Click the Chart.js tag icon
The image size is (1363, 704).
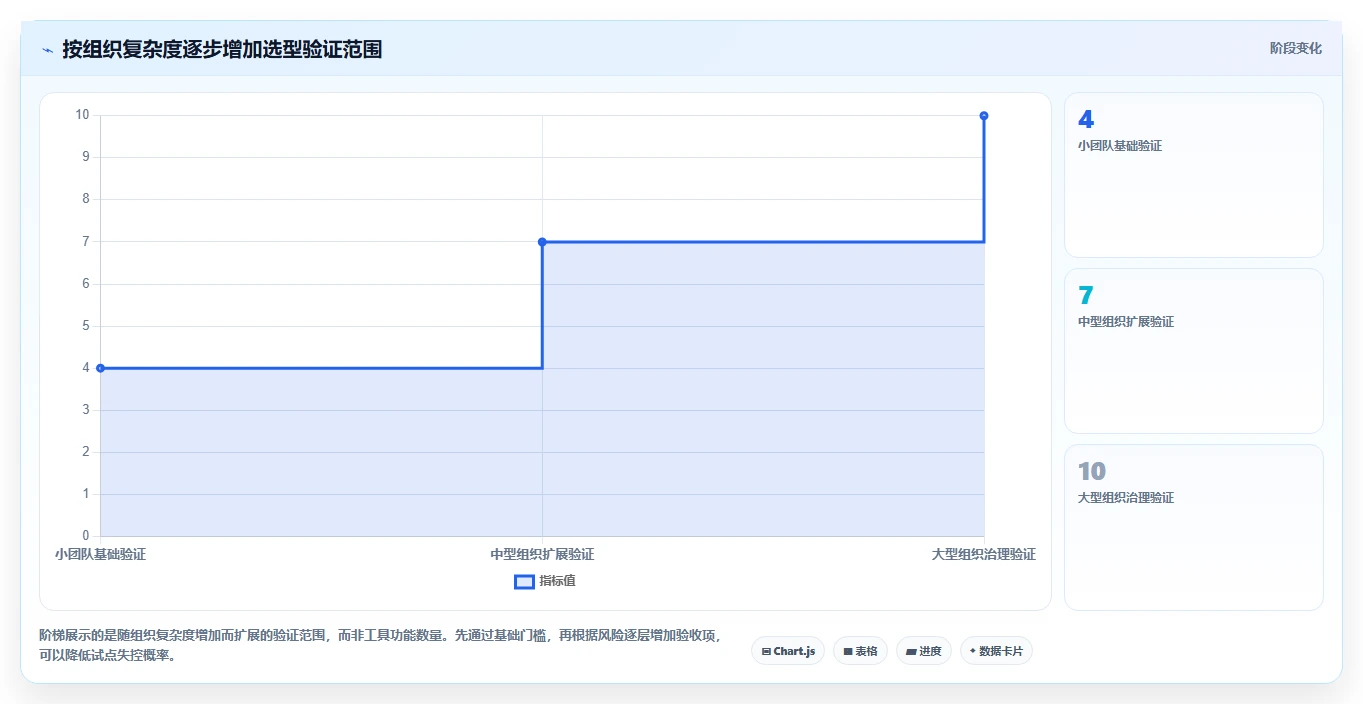pos(766,651)
